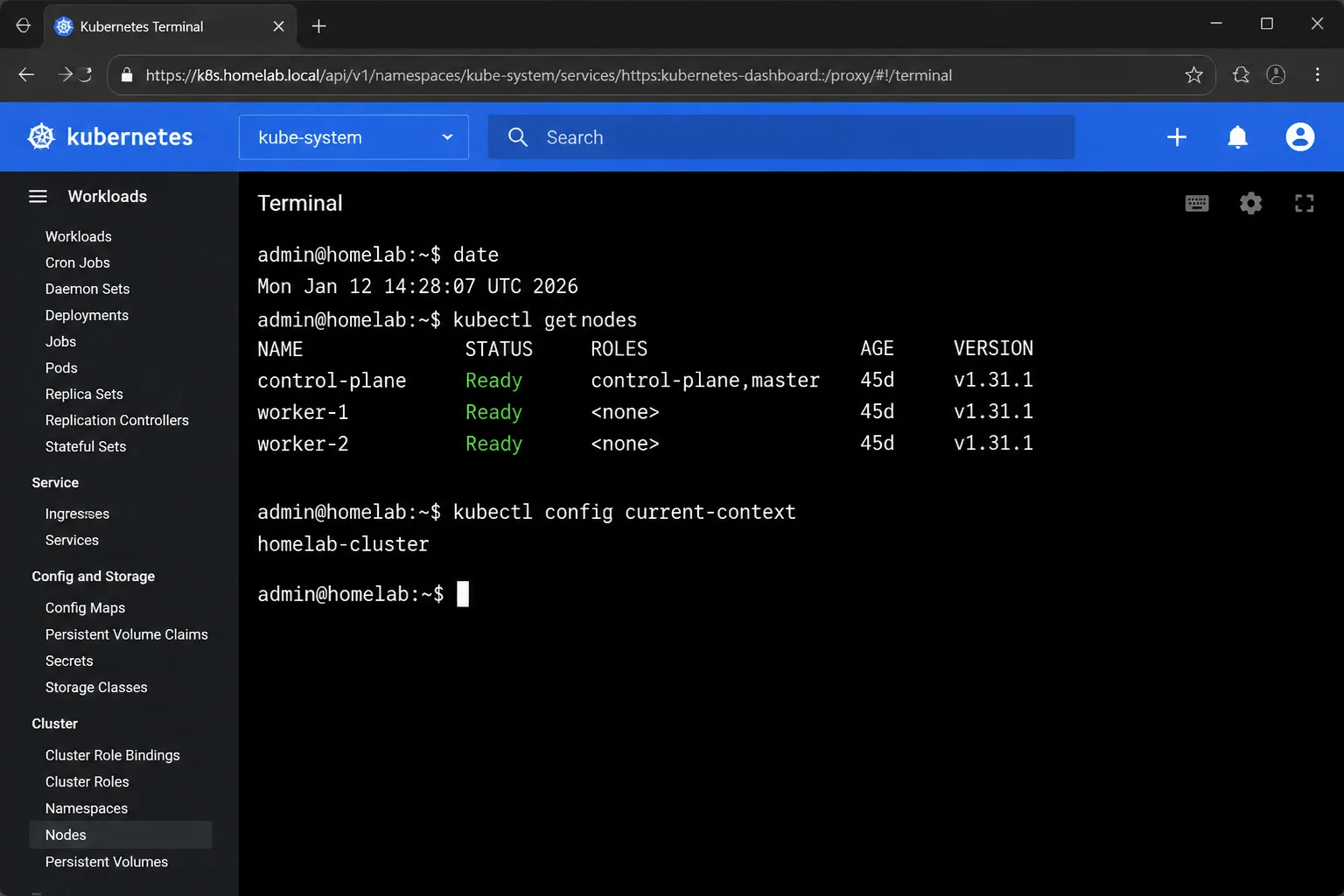The height and width of the screenshot is (896, 1344).
Task: Click the site padlock security icon
Action: pyautogui.click(x=127, y=75)
